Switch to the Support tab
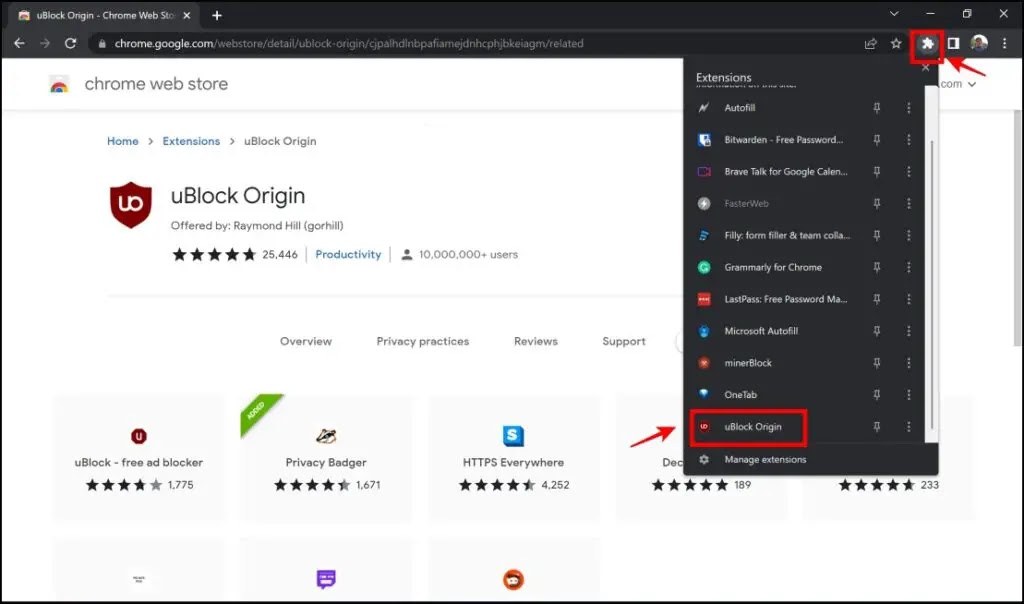The image size is (1024, 604). tap(624, 342)
